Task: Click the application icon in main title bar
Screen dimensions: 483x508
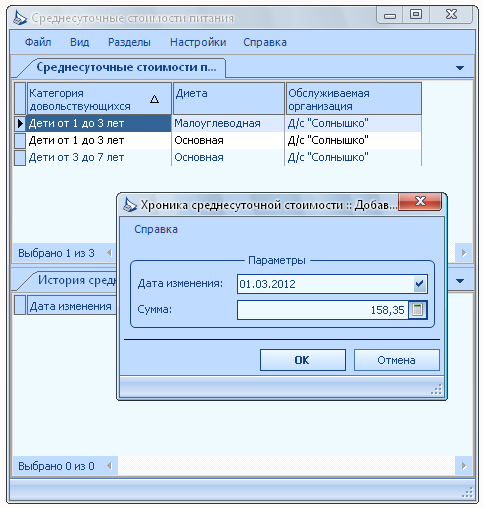Action: (x=20, y=18)
